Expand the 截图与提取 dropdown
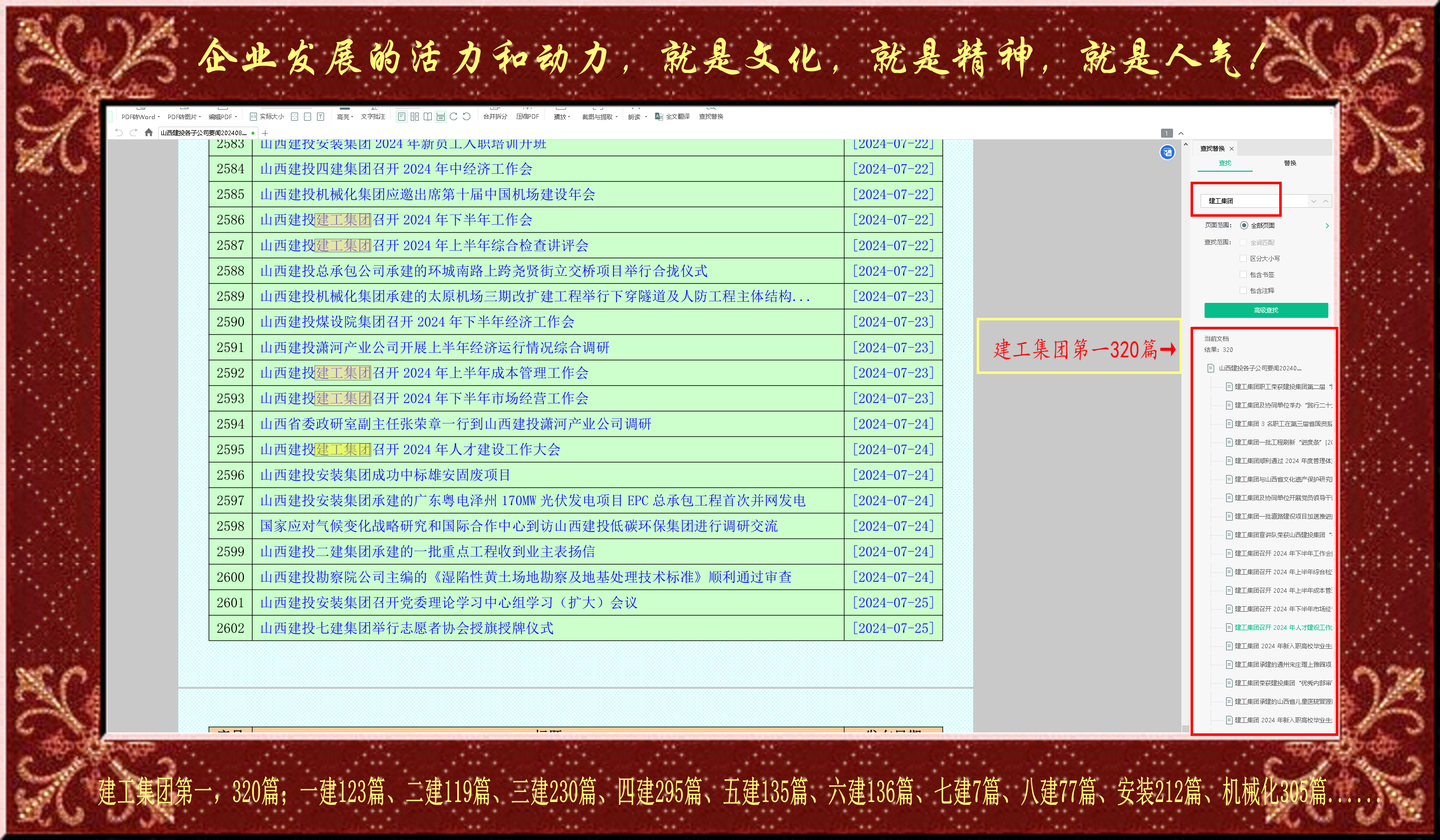Screen dimensions: 1440x840 pyautogui.click(x=600, y=117)
